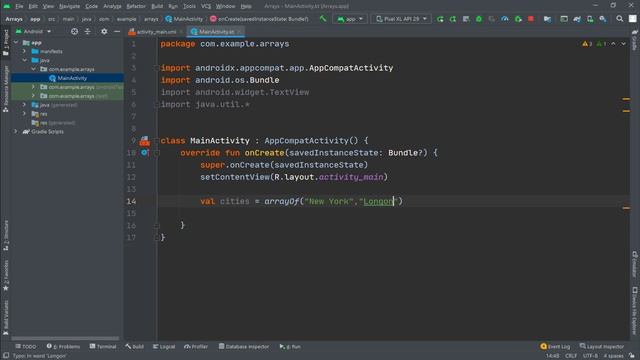The image size is (640, 360).
Task: Toggle the Resource Manager side tab
Action: (x=6, y=89)
